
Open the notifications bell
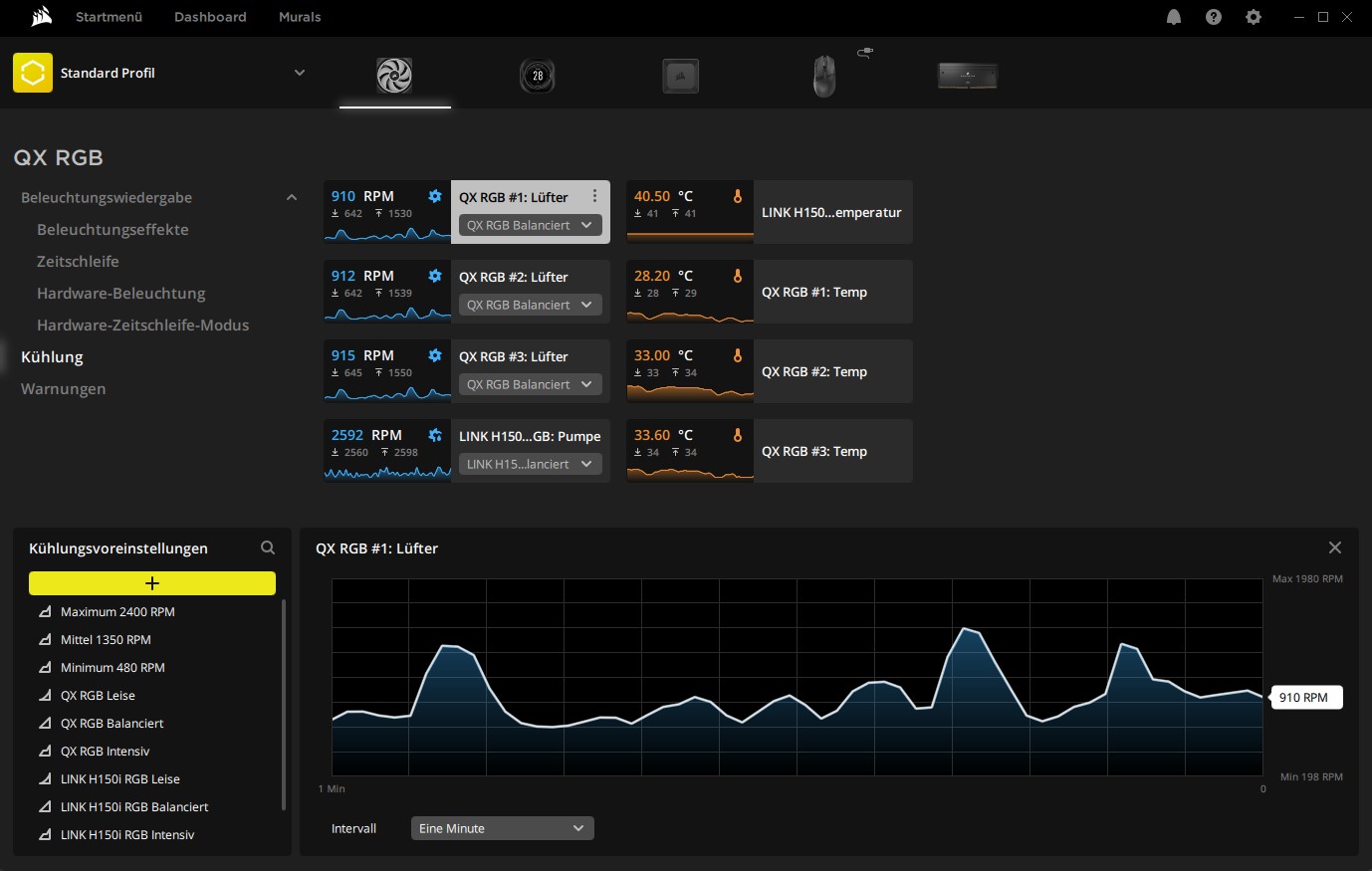[1174, 17]
